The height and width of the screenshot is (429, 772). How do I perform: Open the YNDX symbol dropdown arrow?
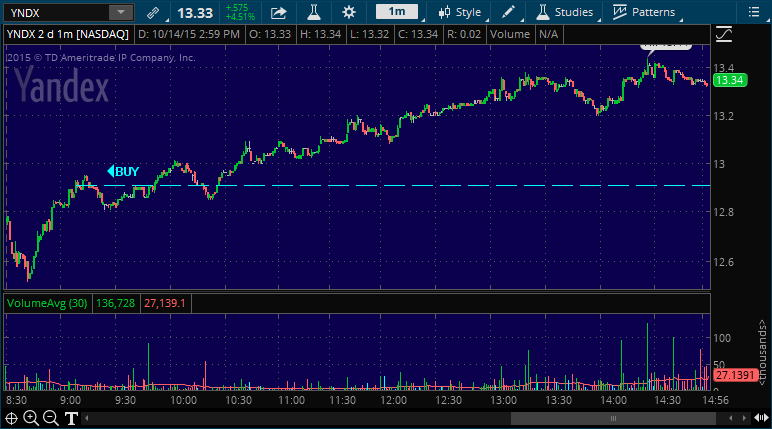pos(121,12)
